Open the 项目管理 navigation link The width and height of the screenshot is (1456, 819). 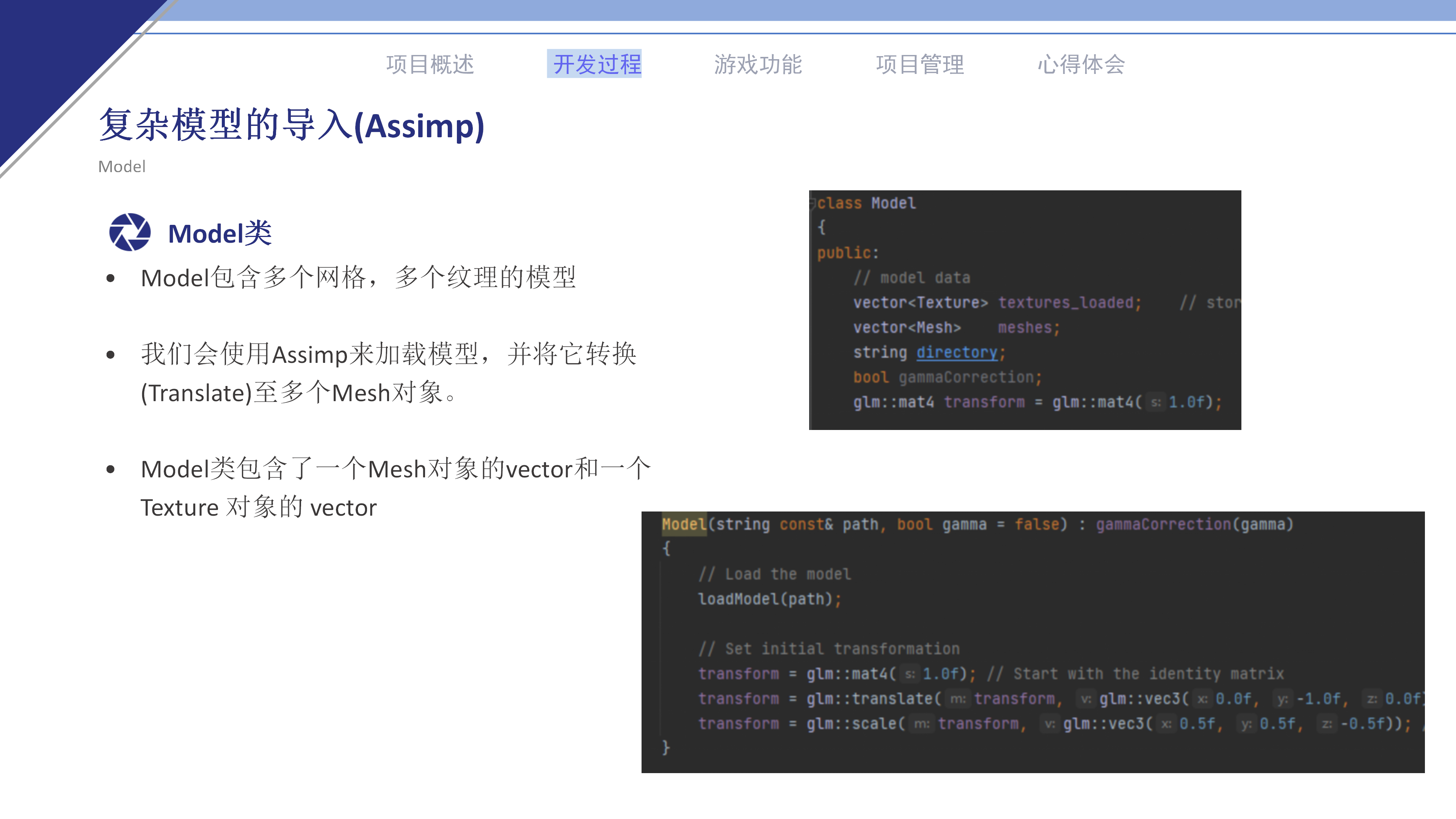point(920,64)
